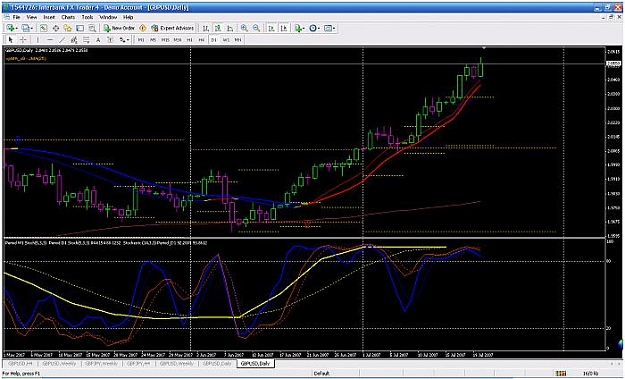Viewport: 625px width, 379px height.
Task: Select the Vertical Line tool
Action: click(37, 40)
